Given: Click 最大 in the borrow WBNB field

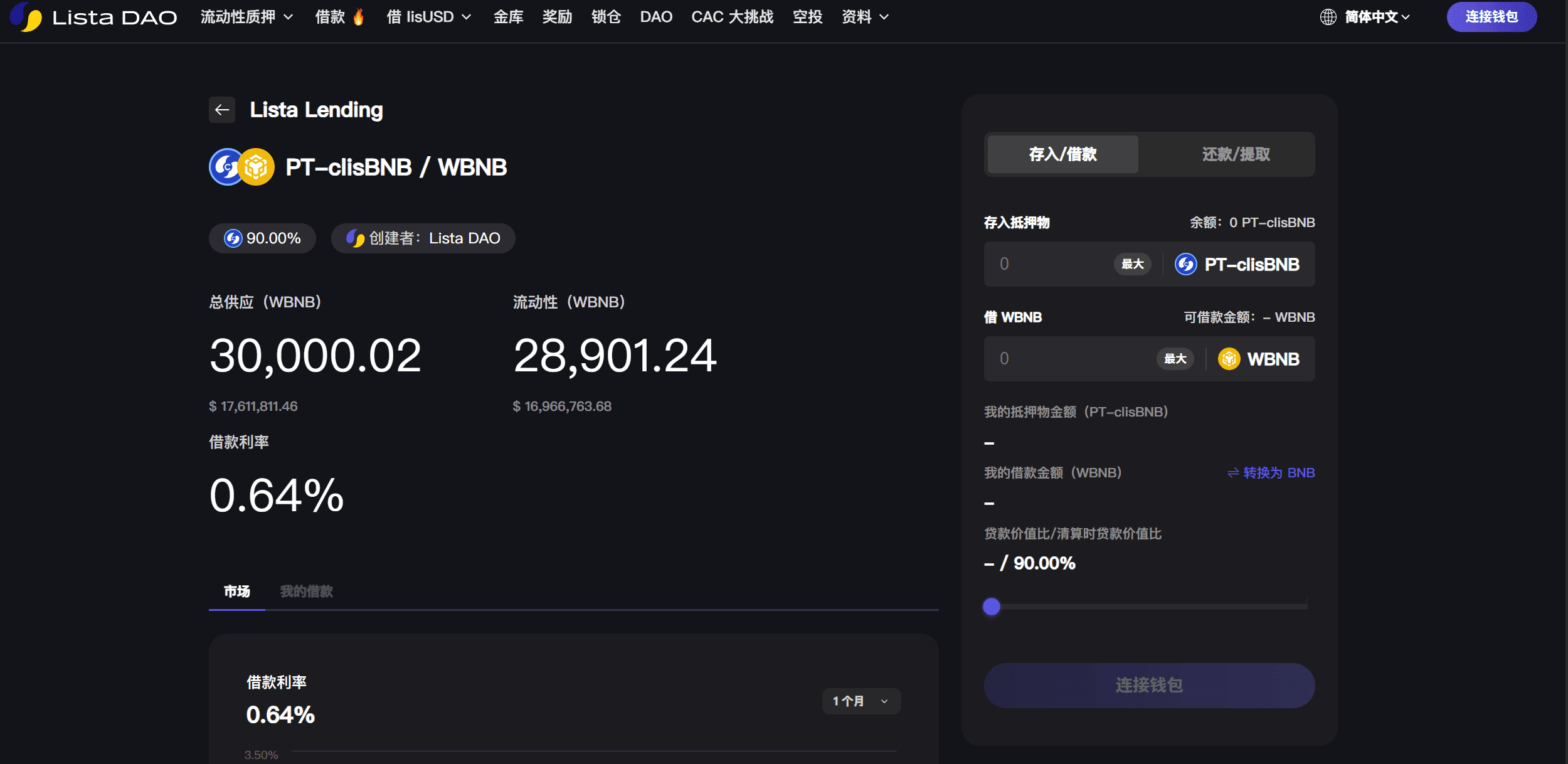Looking at the screenshot, I should click(x=1175, y=359).
